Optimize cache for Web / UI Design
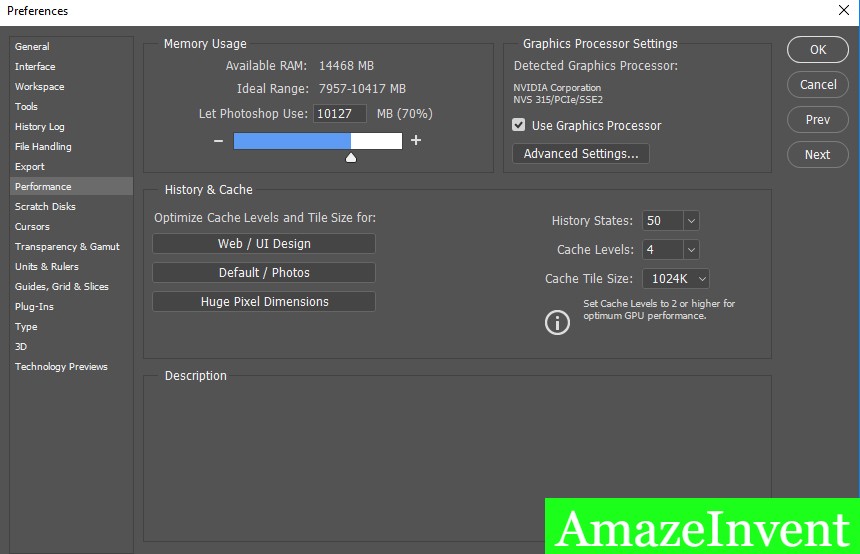 [x=264, y=244]
